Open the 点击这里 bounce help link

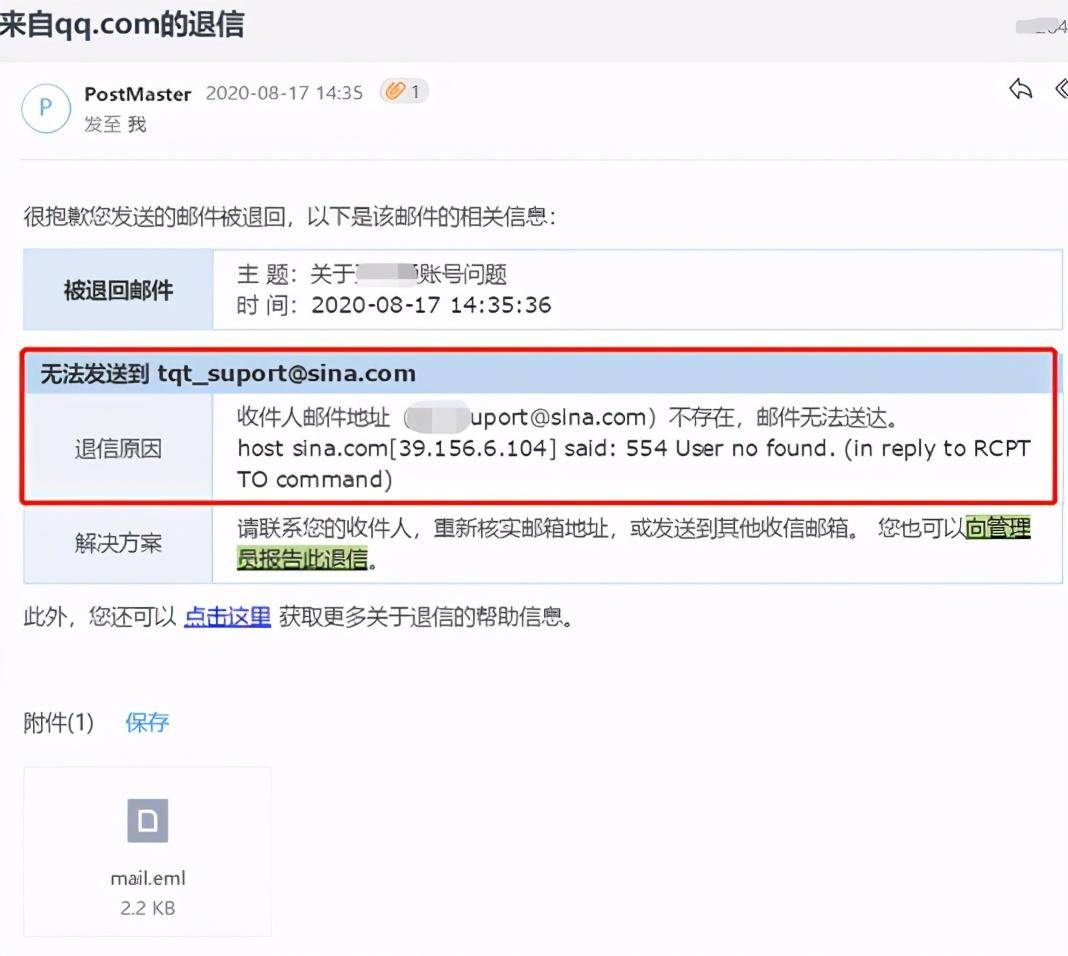point(226,617)
